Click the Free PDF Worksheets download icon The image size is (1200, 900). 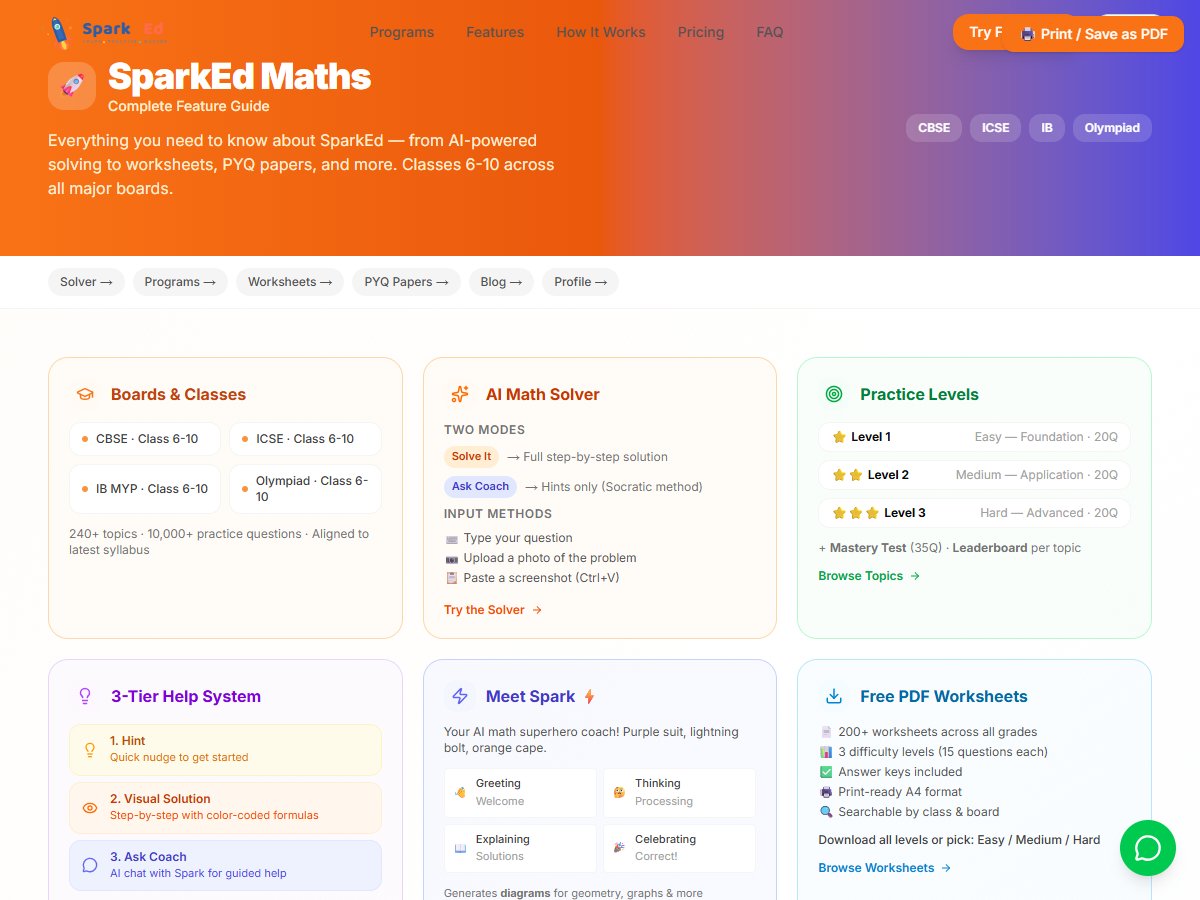click(x=834, y=696)
